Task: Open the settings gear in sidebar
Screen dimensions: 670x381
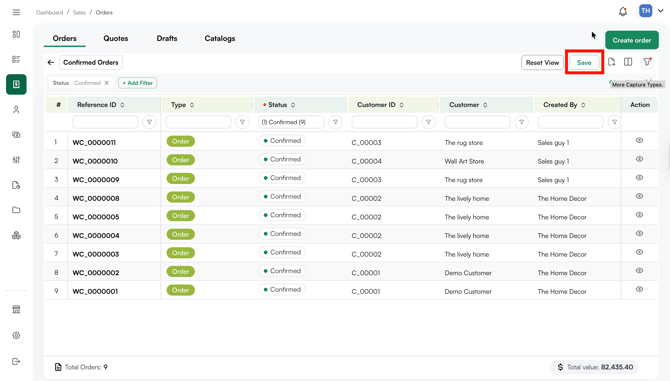Action: point(16,335)
